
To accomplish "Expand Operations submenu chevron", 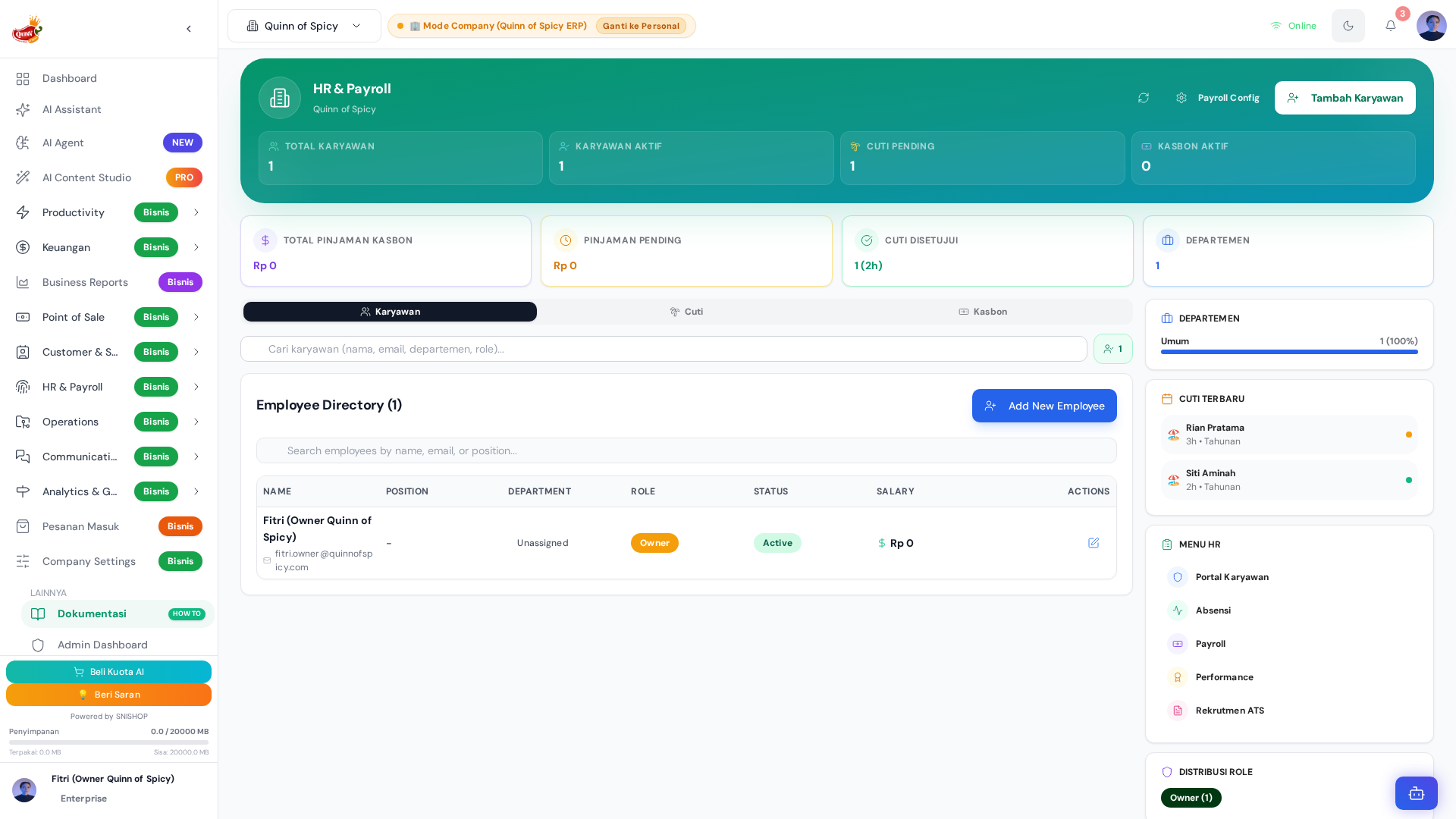I will pos(196,422).
